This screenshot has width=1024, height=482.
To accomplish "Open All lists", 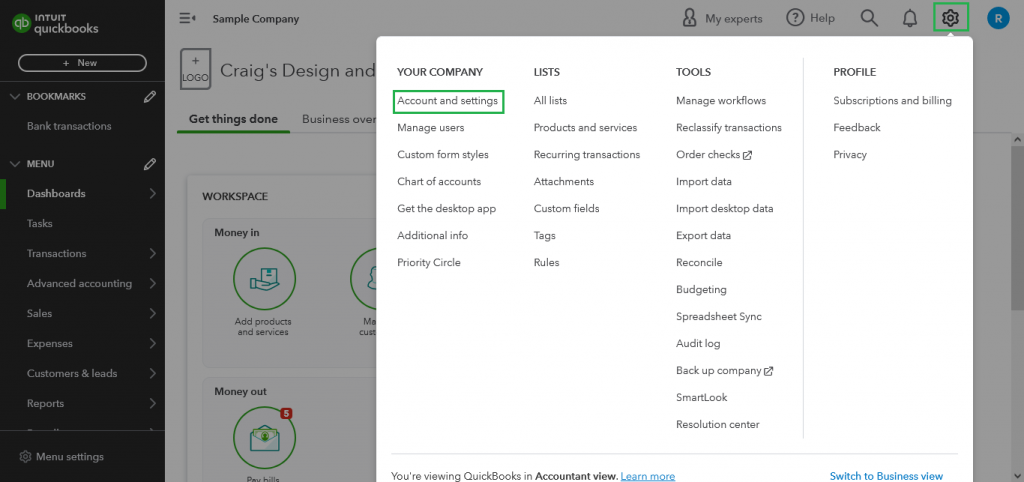I will [550, 101].
